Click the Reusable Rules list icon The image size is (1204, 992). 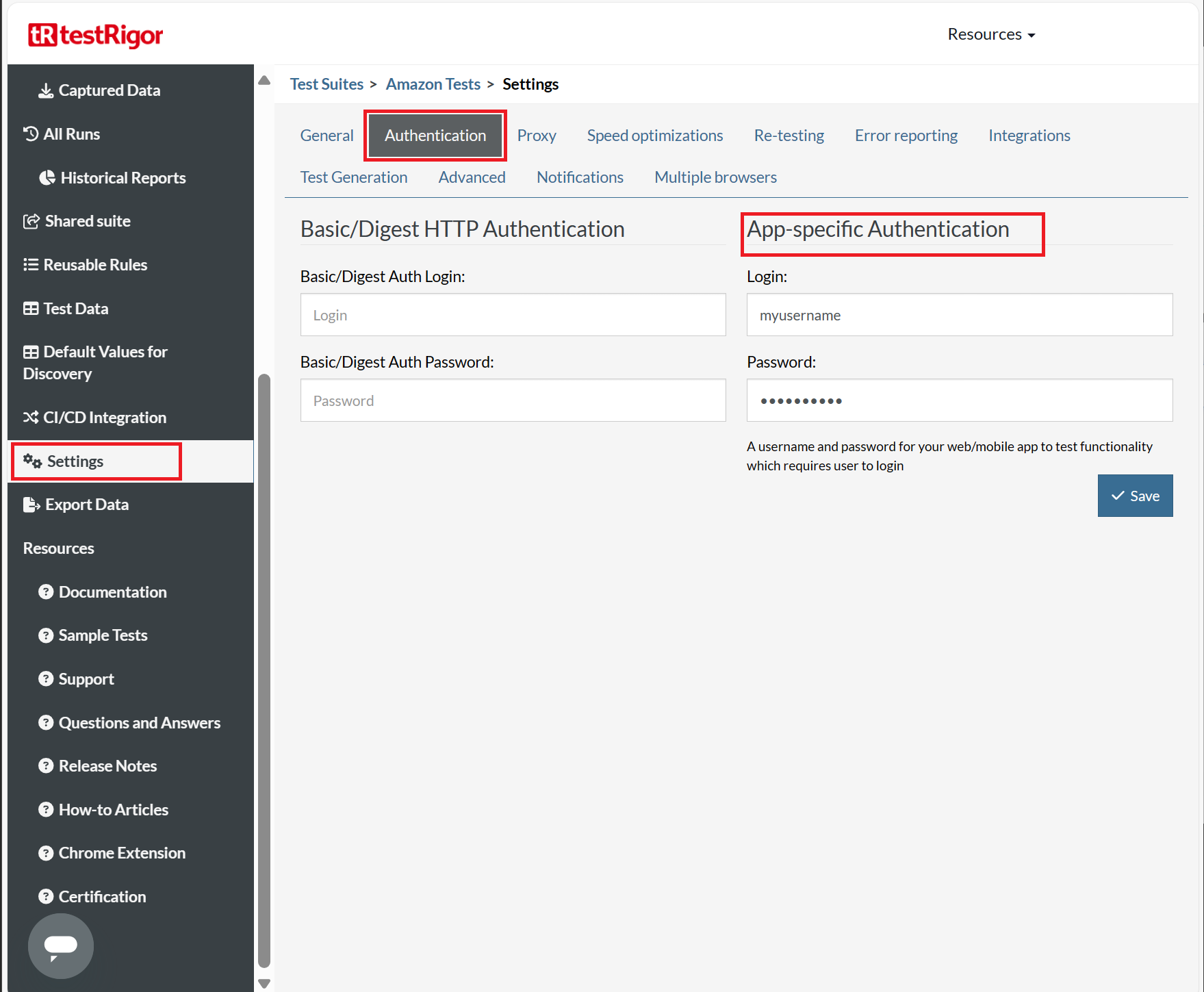(31, 265)
